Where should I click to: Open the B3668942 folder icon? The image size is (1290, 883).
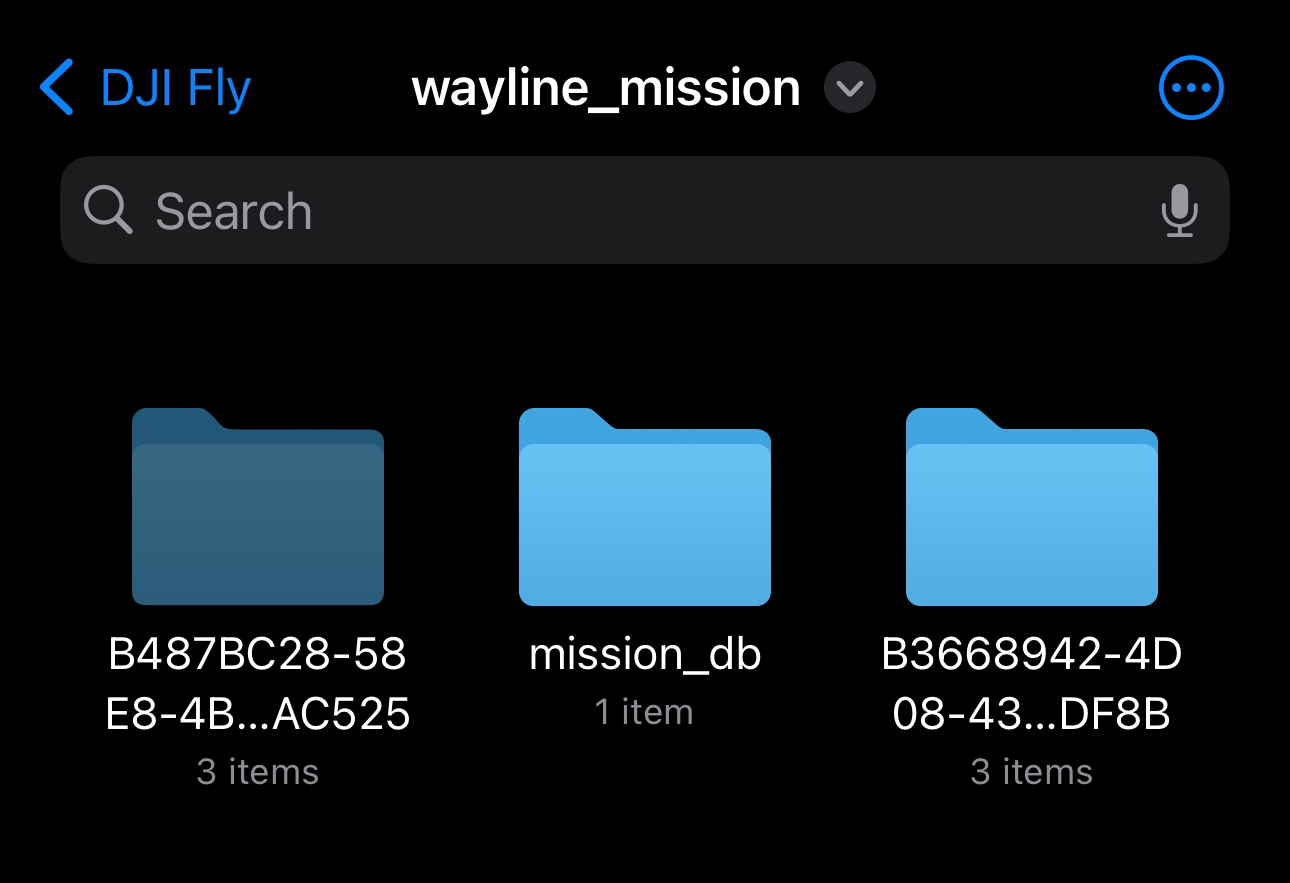tap(1032, 507)
